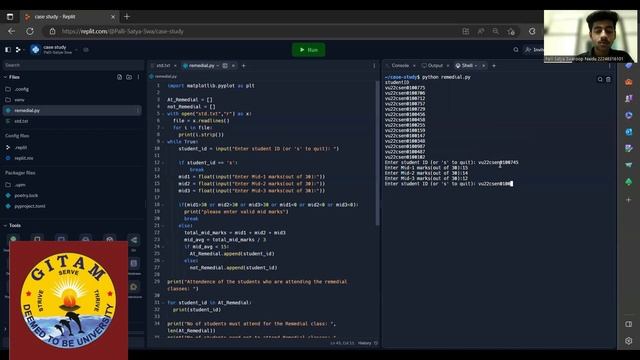This screenshot has width=640, height=360.
Task: Close the remedial.py editor tab
Action: click(233, 65)
